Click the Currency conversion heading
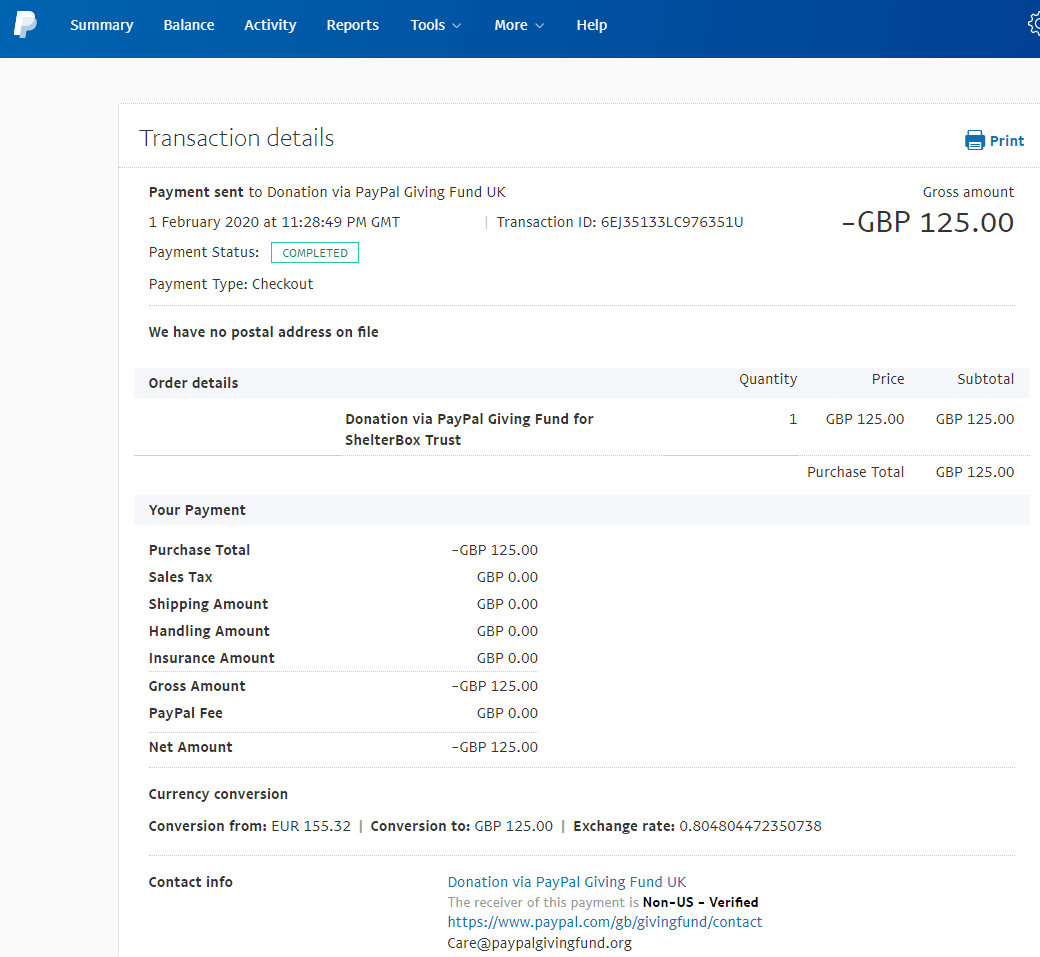Screen dimensions: 1040x957 [218, 795]
